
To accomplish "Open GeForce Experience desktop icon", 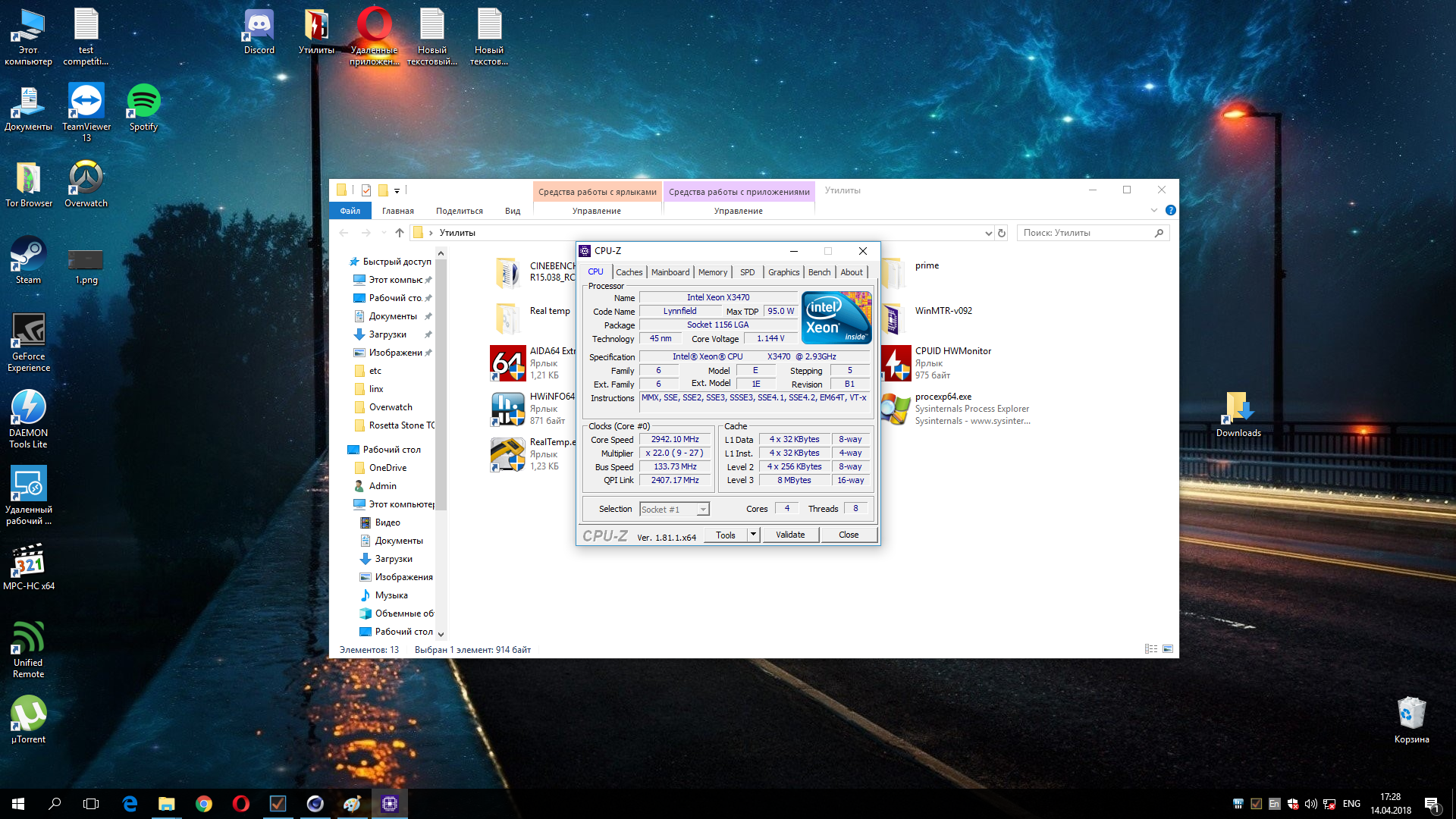I will pos(29,342).
